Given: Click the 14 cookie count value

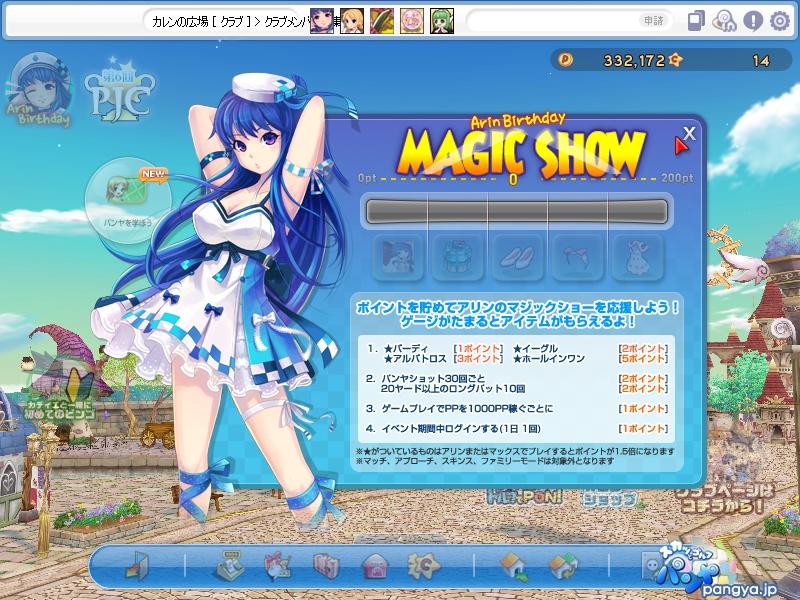Looking at the screenshot, I should (x=760, y=61).
